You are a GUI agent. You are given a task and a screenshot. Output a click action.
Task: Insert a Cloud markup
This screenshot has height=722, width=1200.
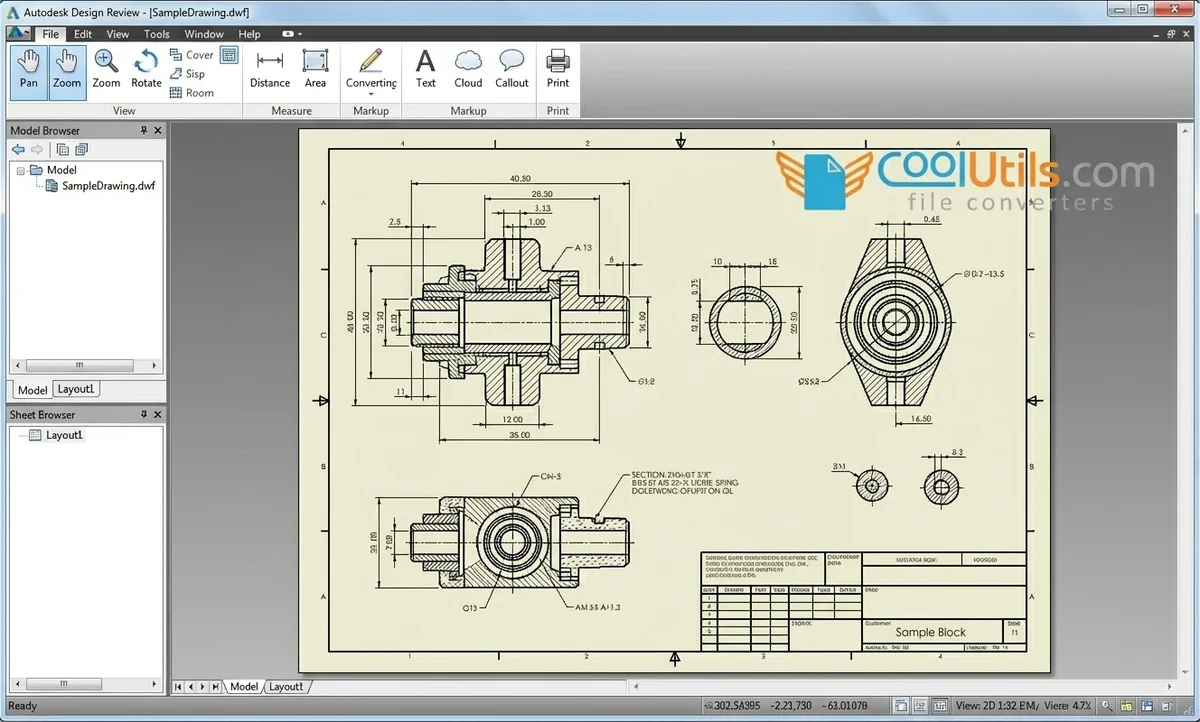467,71
